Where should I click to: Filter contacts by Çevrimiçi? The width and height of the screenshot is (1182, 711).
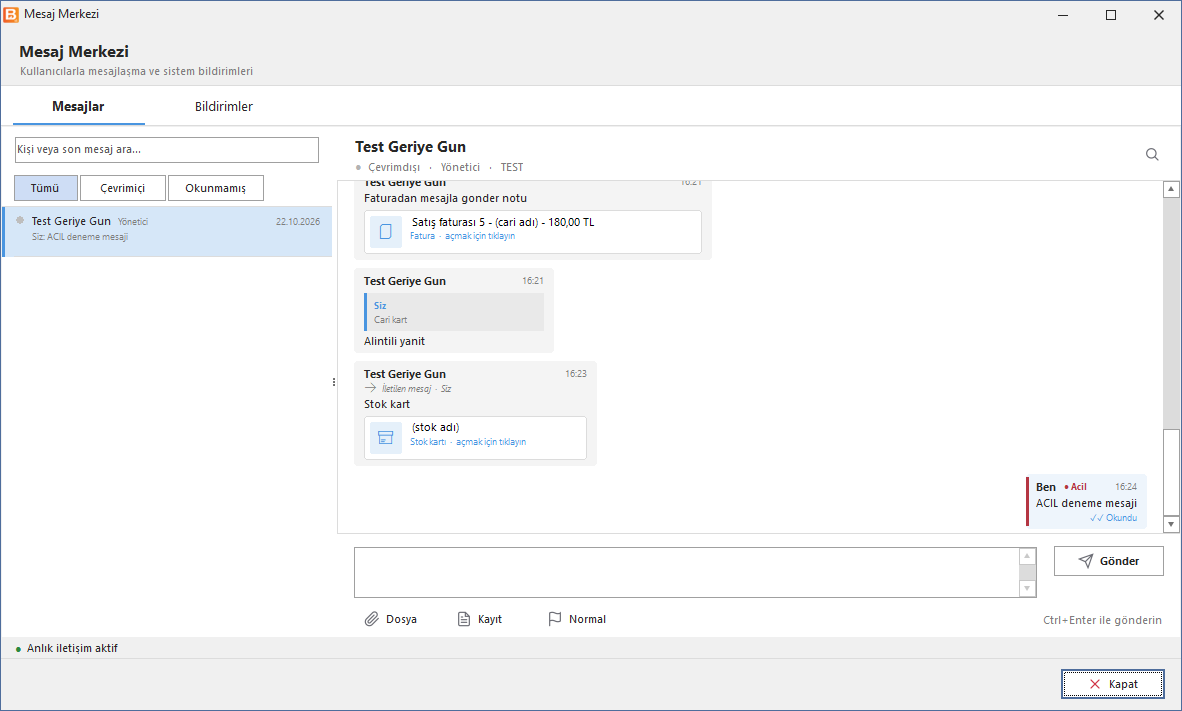click(123, 188)
